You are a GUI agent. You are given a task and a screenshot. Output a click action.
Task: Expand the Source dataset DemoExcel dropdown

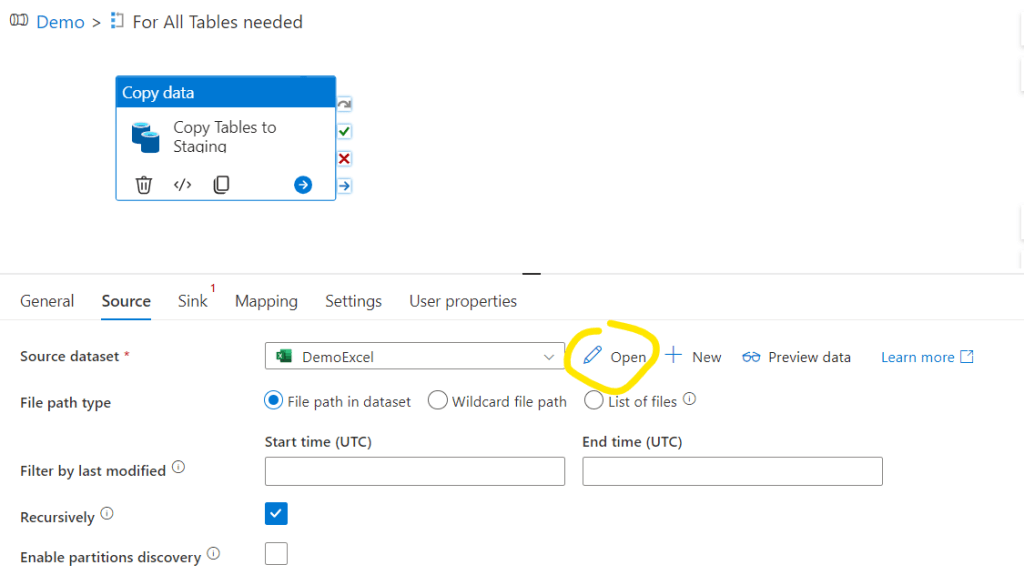point(548,357)
